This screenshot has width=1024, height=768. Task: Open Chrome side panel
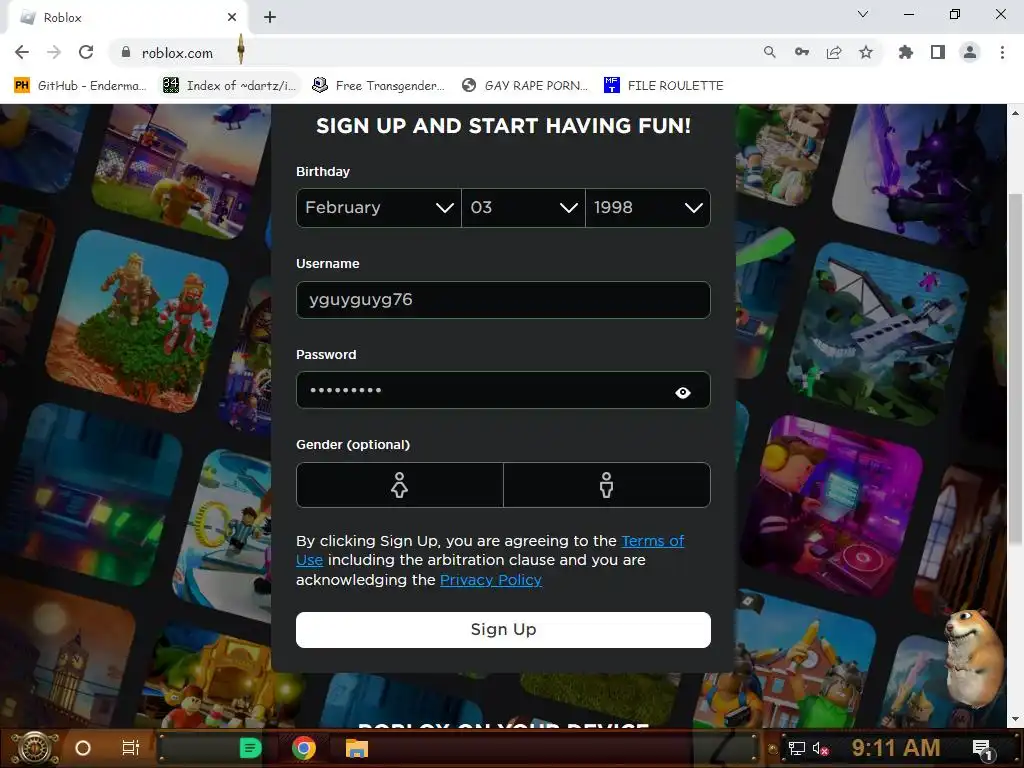938,52
